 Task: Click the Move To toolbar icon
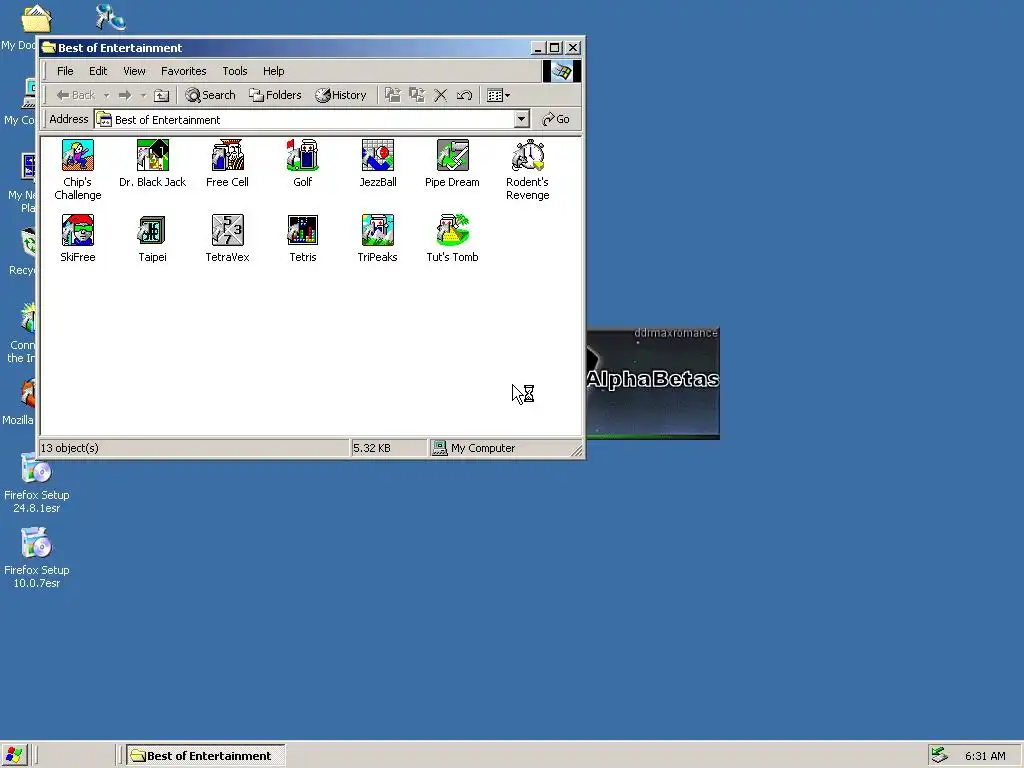pyautogui.click(x=392, y=95)
